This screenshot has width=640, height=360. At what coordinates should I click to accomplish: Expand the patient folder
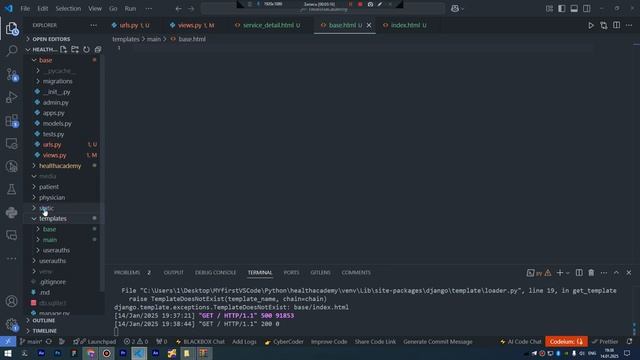coord(49,187)
